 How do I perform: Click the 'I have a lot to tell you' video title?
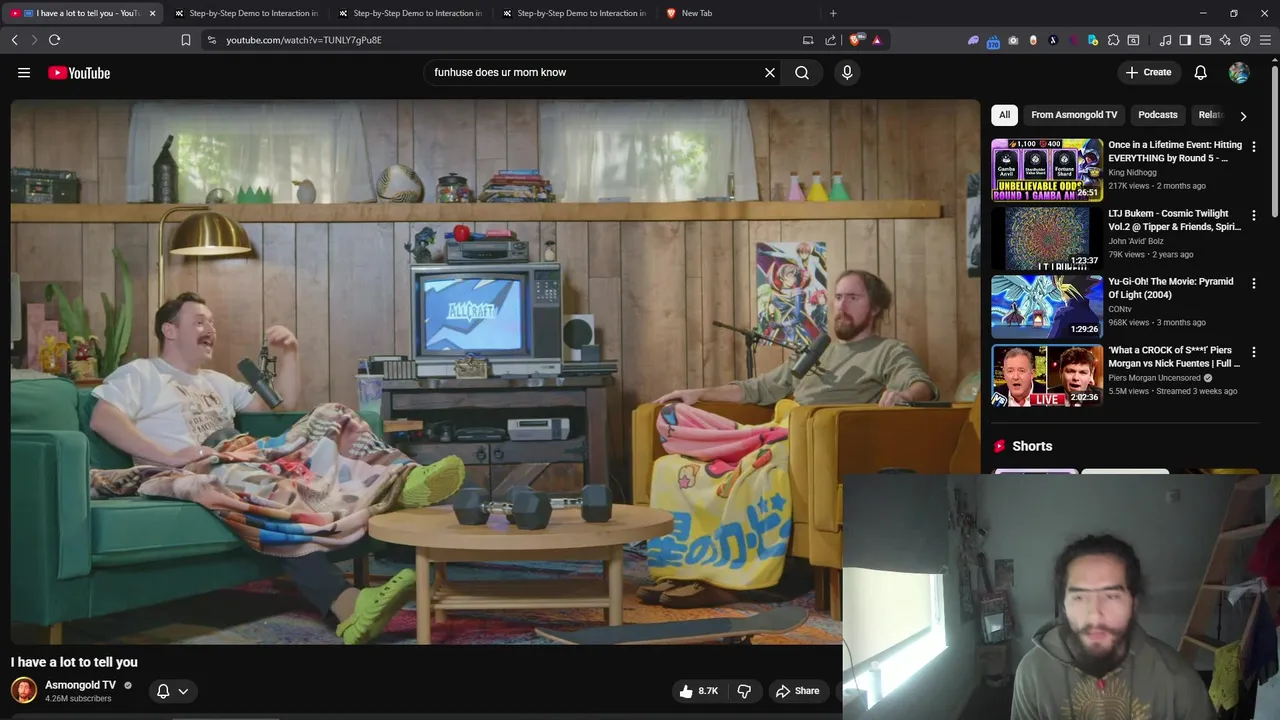tap(74, 662)
